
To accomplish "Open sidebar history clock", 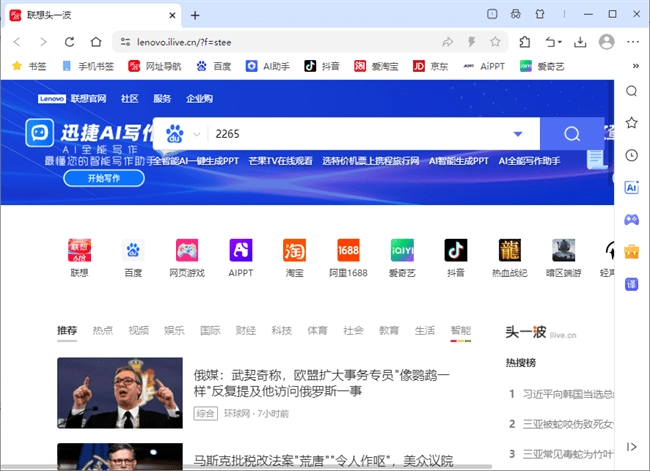I will tap(631, 155).
